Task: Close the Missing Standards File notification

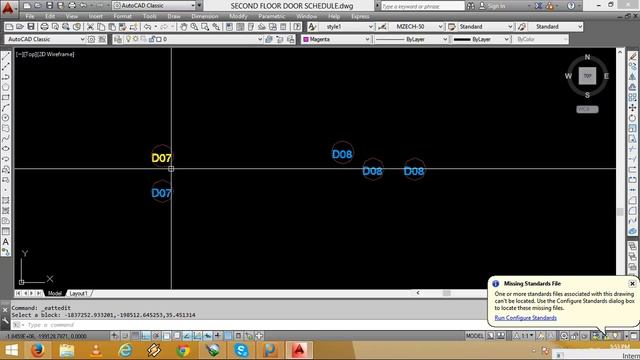Action: [632, 283]
